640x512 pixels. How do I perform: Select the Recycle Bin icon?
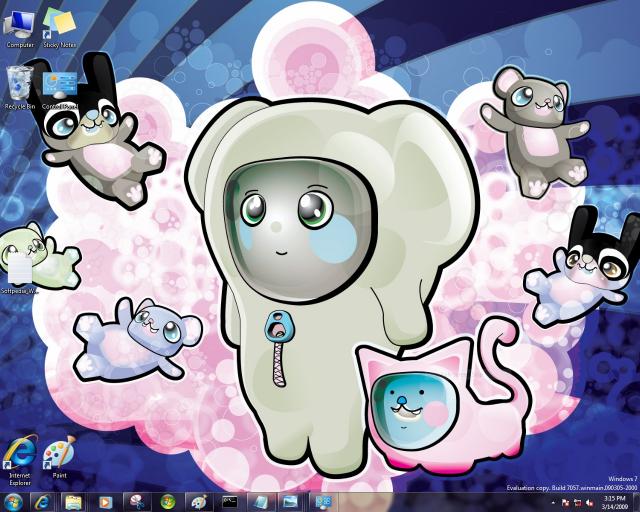[x=20, y=84]
